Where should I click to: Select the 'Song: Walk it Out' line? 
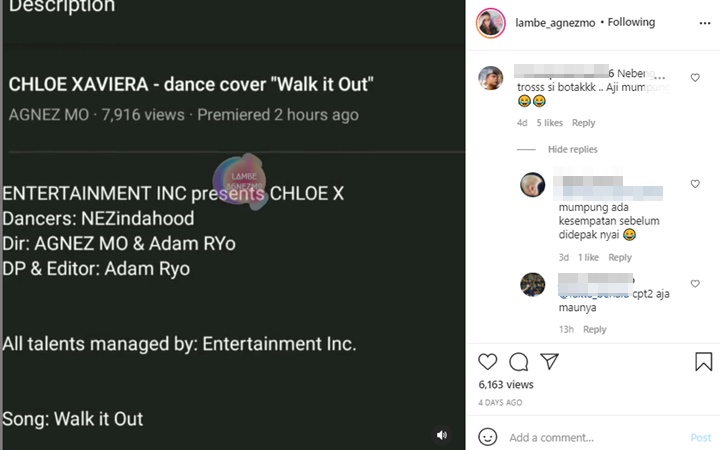click(x=73, y=419)
